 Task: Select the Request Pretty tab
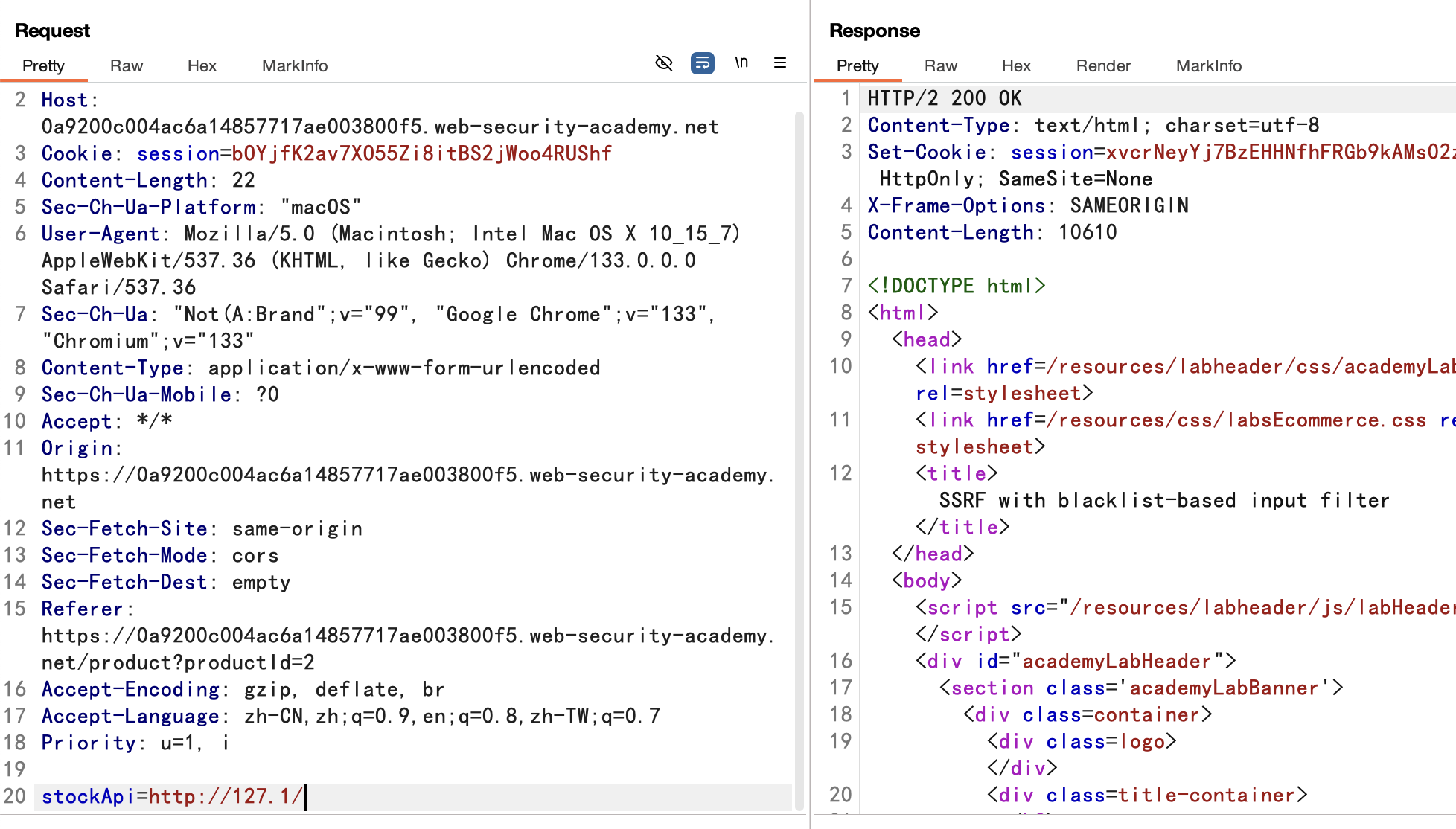click(43, 65)
